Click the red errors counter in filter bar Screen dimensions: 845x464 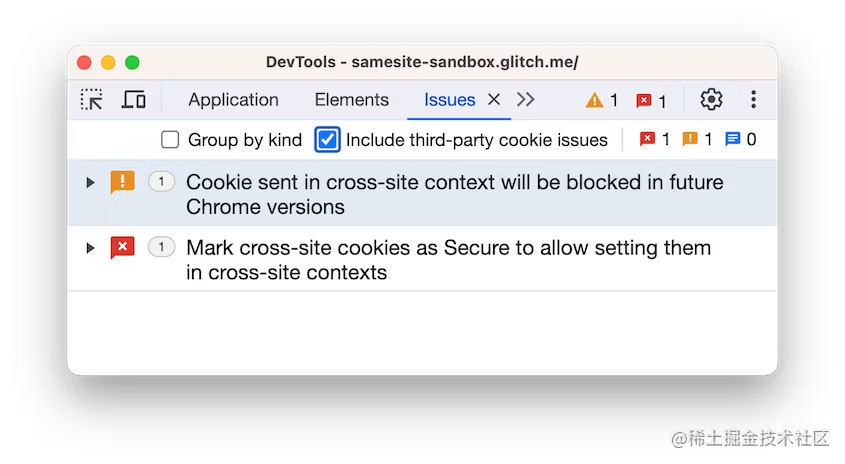coord(655,140)
